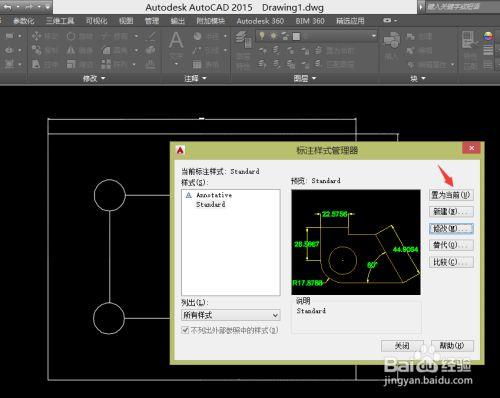Click the Redo arrow in quick access toolbar
Viewport: 500px width, 398px height.
(28, 7)
